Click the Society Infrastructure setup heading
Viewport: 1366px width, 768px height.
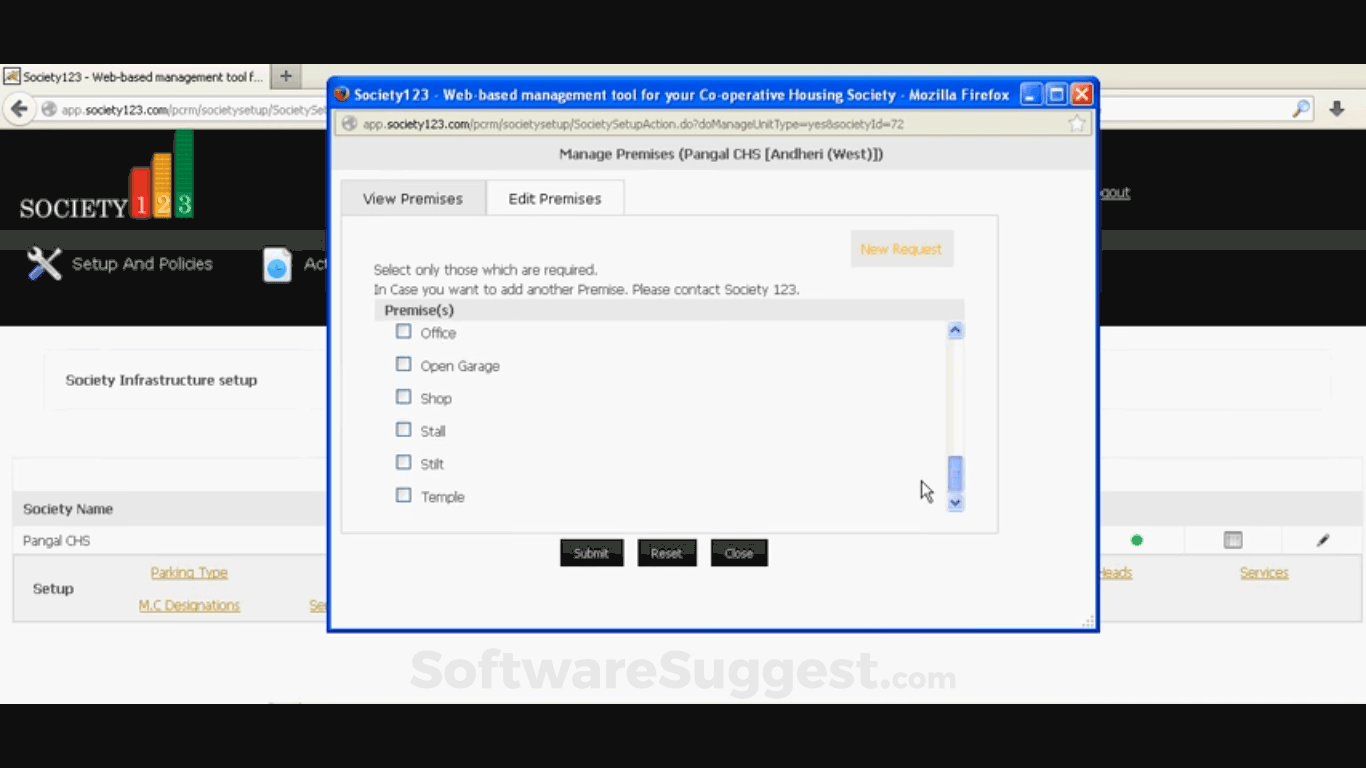(161, 380)
